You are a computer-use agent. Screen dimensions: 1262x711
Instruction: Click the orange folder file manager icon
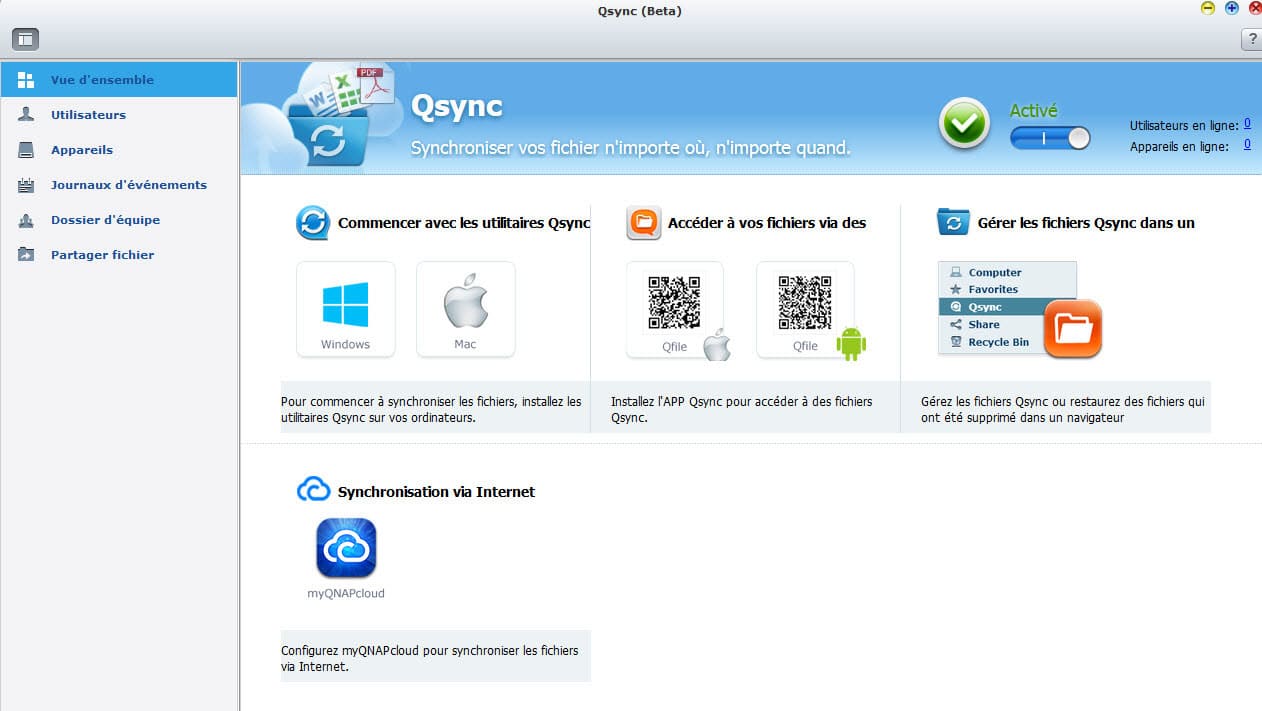point(1072,329)
